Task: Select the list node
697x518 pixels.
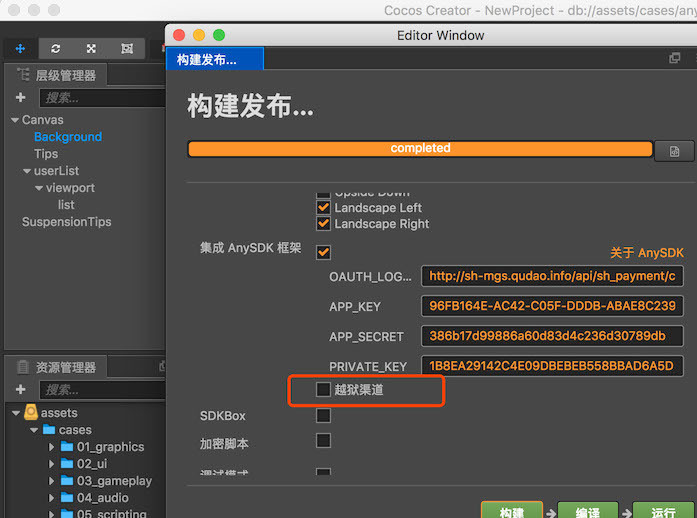Action: [66, 205]
